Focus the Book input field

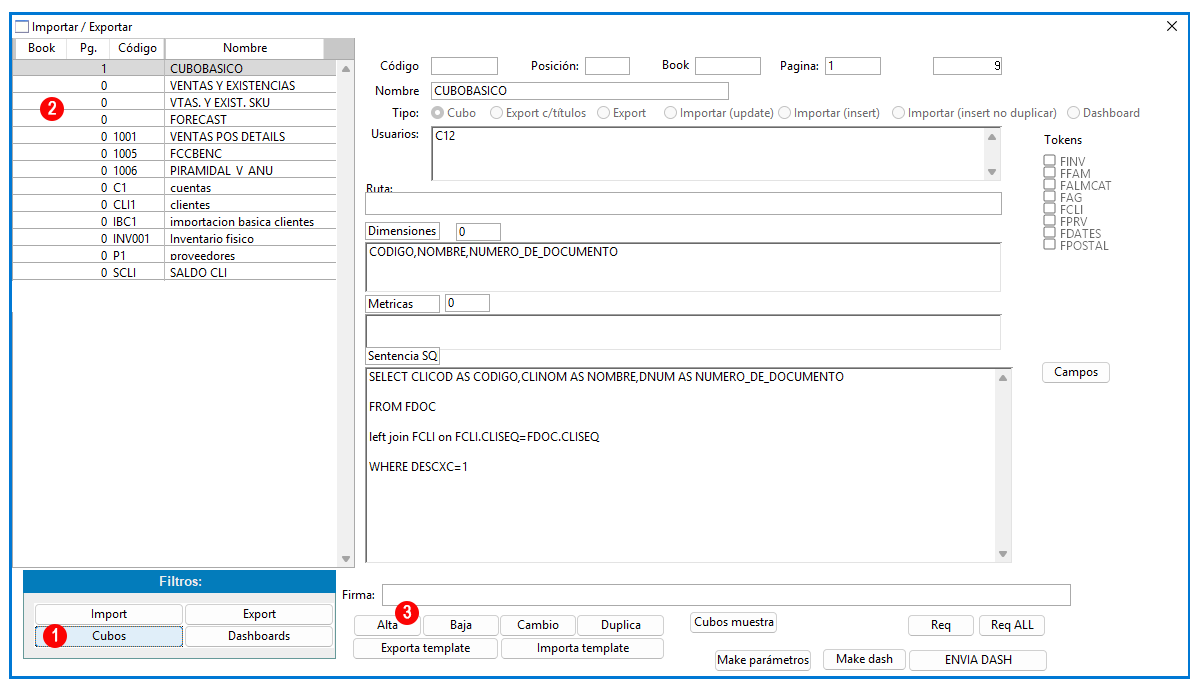[728, 66]
